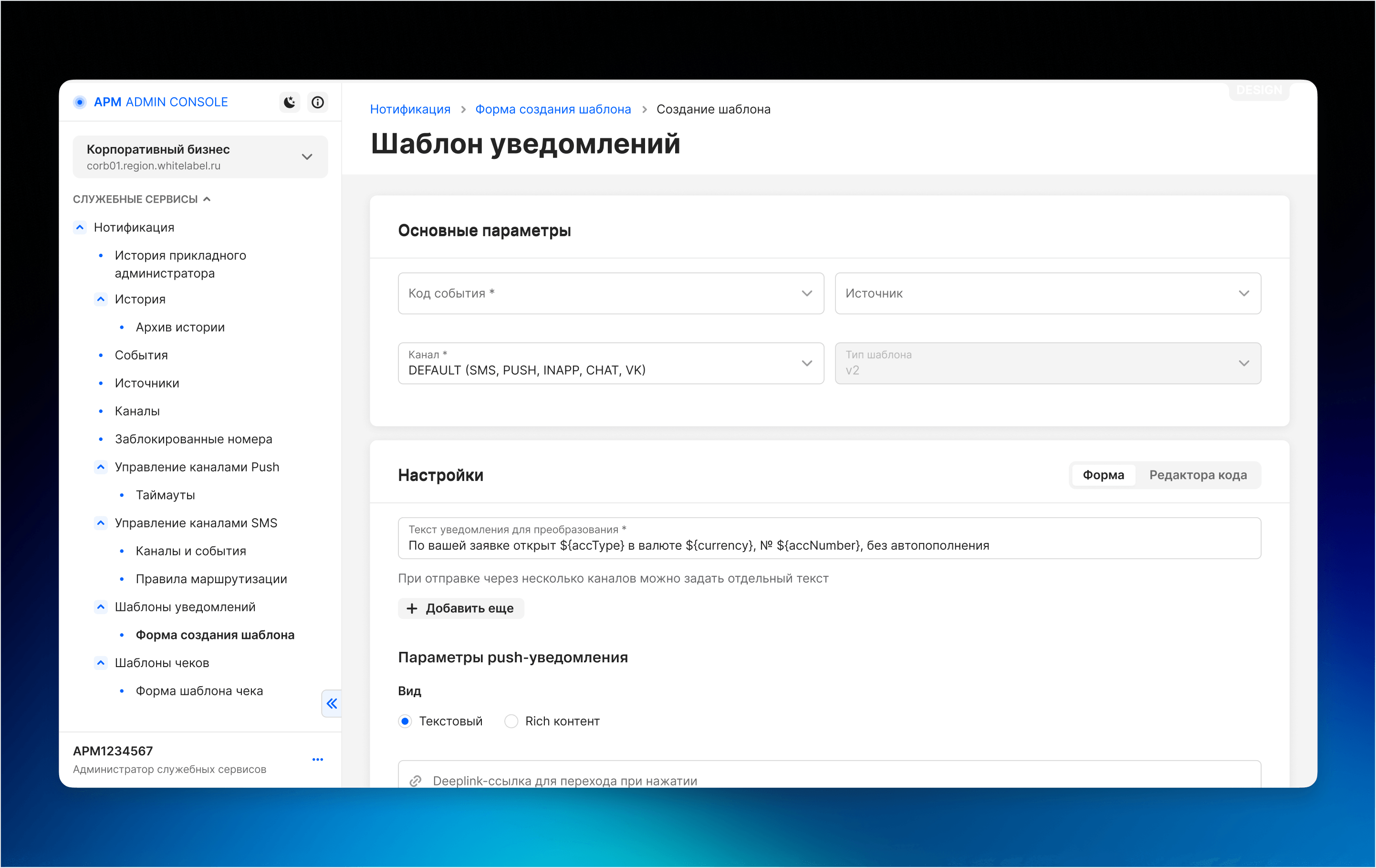
Task: Collapse СЛУЖЕБНЫЕ СЕРВИСЫ section
Action: [x=142, y=199]
